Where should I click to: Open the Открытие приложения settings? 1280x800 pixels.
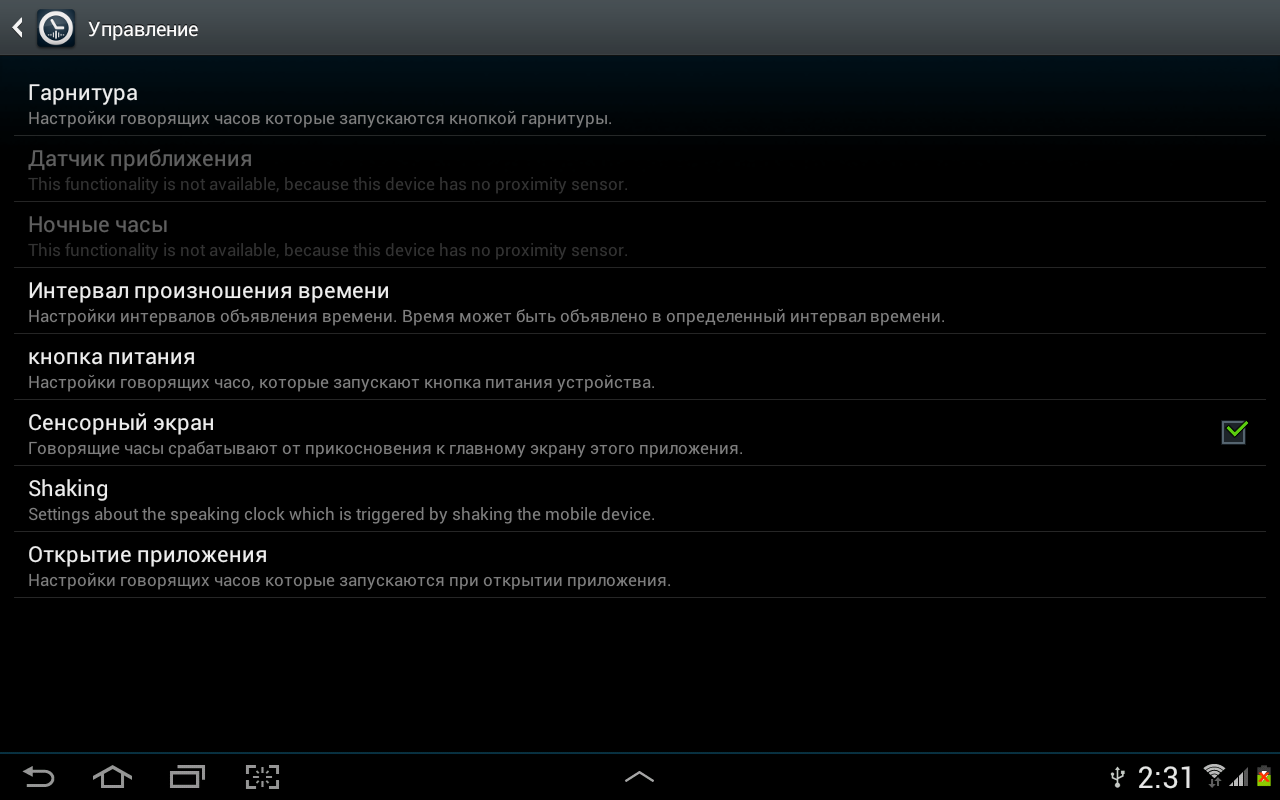640,565
